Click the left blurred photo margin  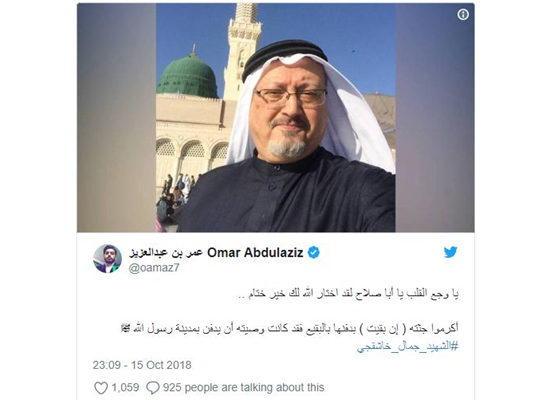coord(116,118)
